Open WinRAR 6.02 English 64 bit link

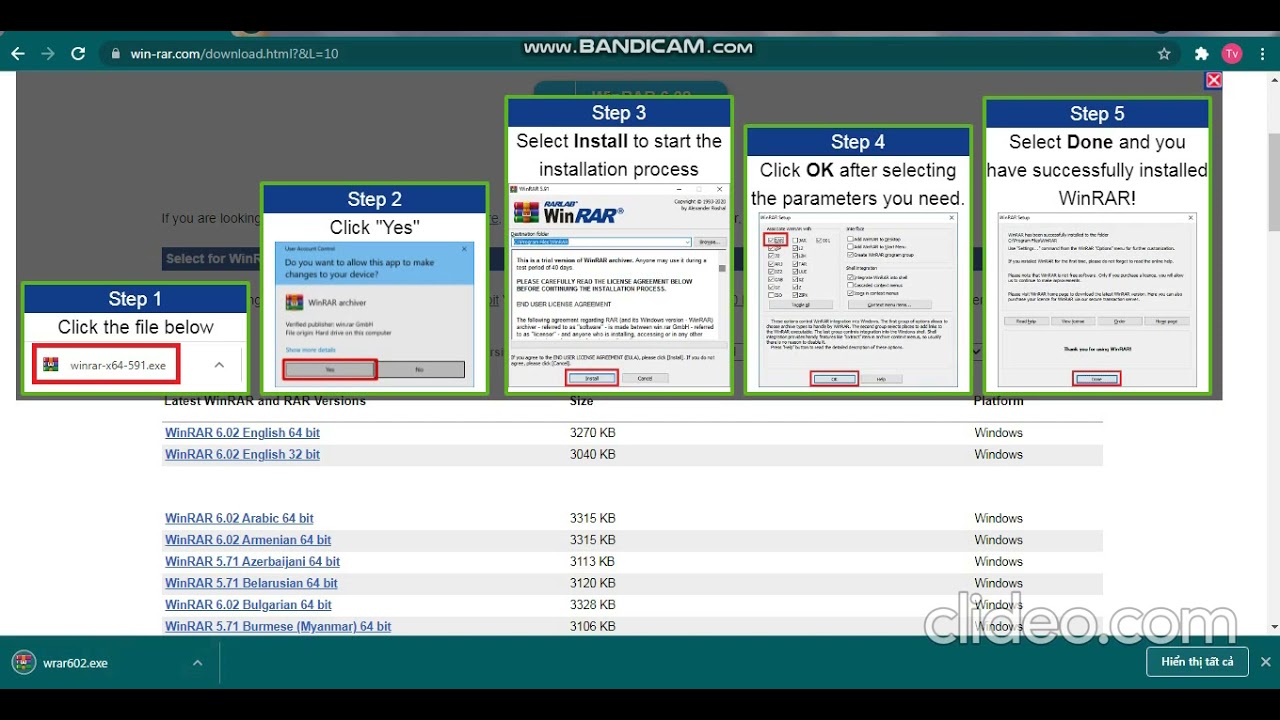pyautogui.click(x=242, y=433)
